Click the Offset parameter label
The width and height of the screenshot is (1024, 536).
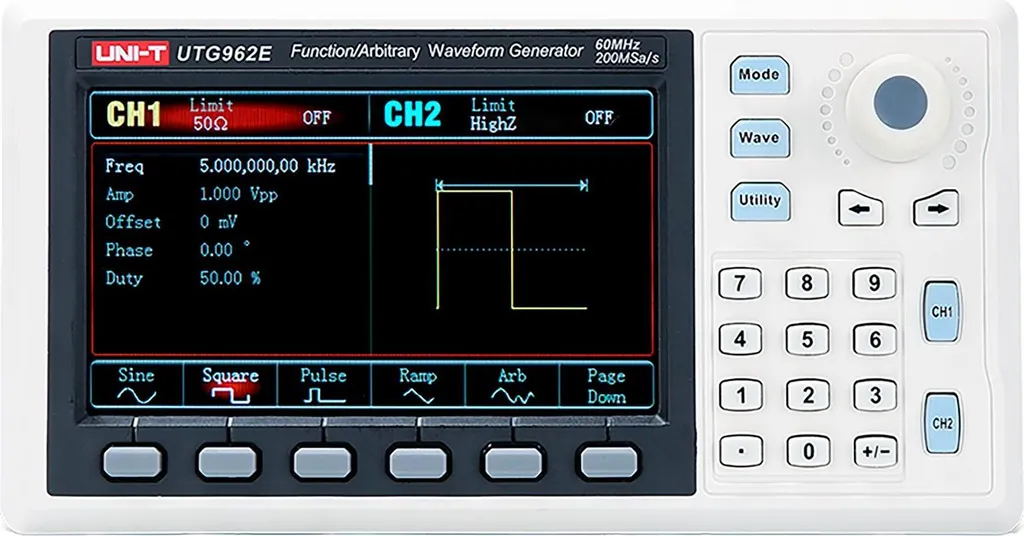click(x=133, y=223)
